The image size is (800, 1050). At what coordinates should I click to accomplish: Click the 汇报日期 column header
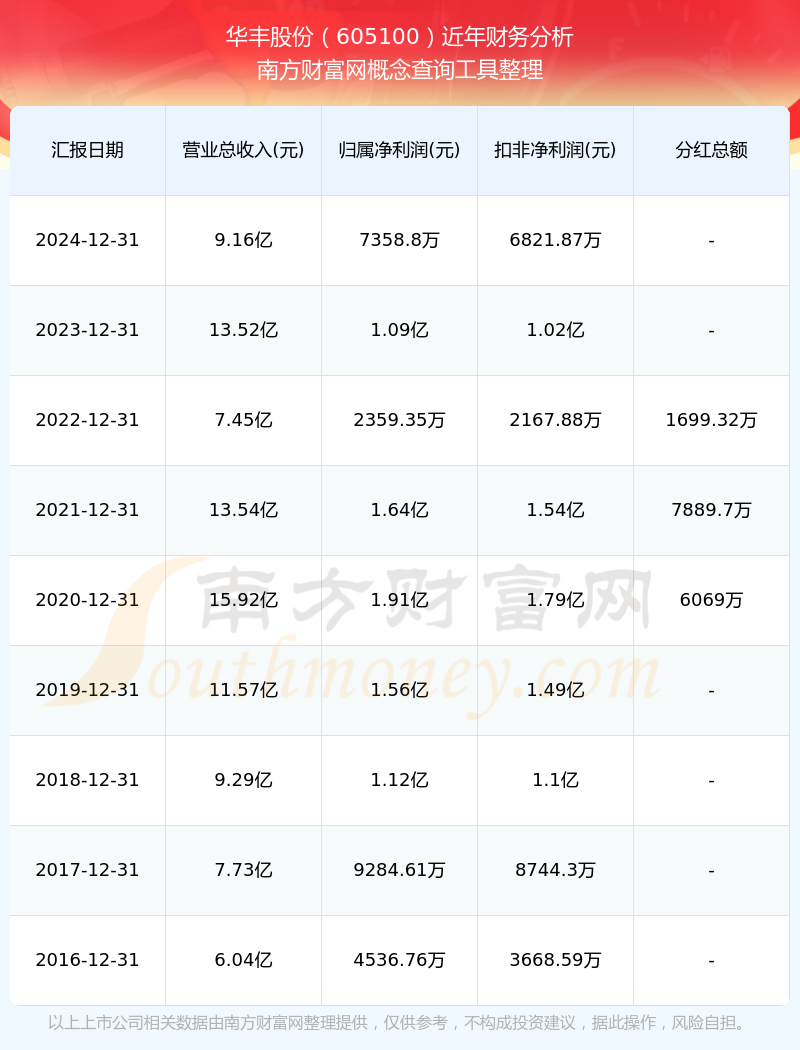pyautogui.click(x=88, y=150)
